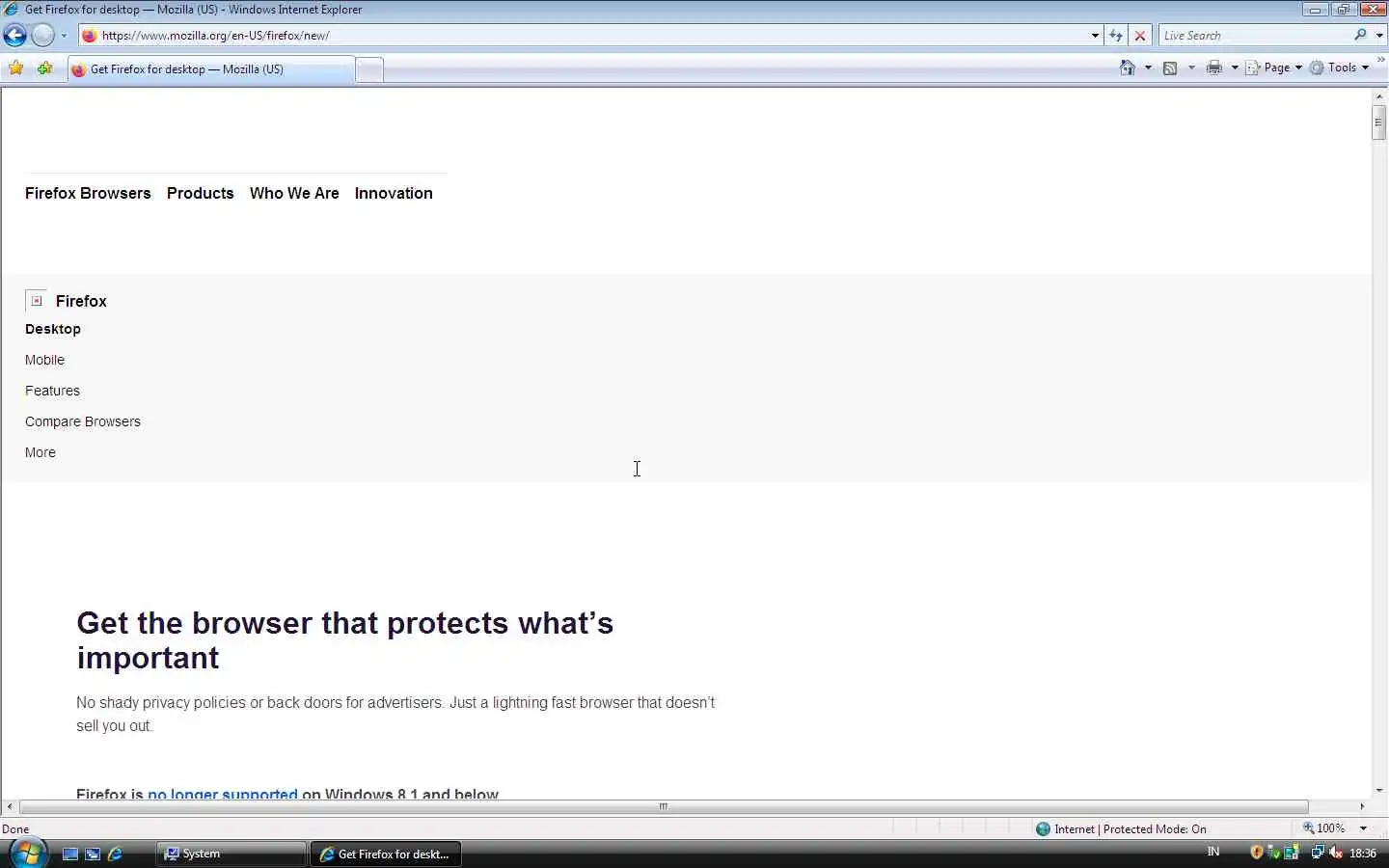Click the Add to Favorites icon
Image resolution: width=1389 pixels, height=868 pixels.
[x=44, y=68]
